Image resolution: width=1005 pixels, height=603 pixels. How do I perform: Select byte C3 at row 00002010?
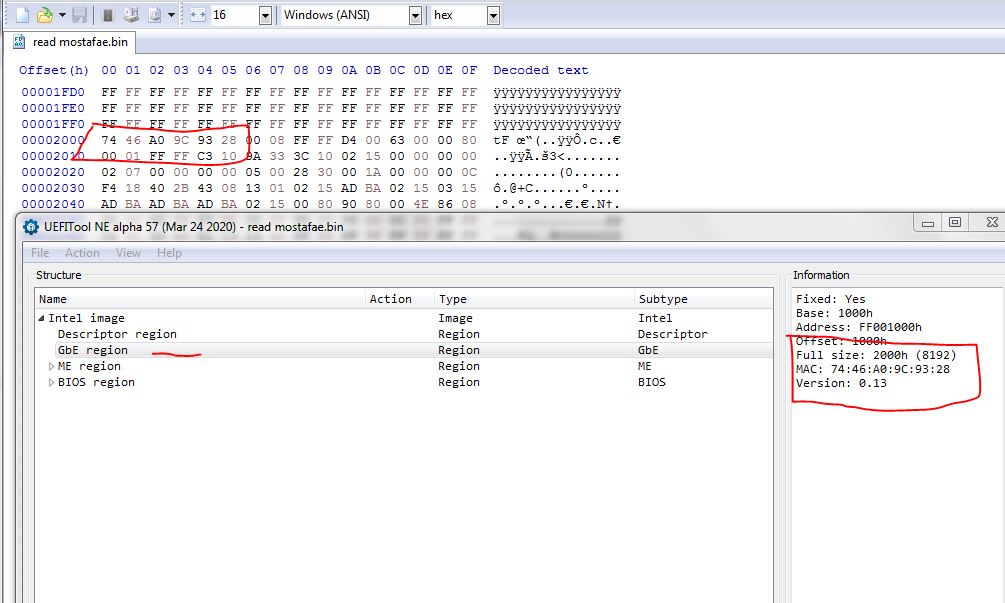204,156
